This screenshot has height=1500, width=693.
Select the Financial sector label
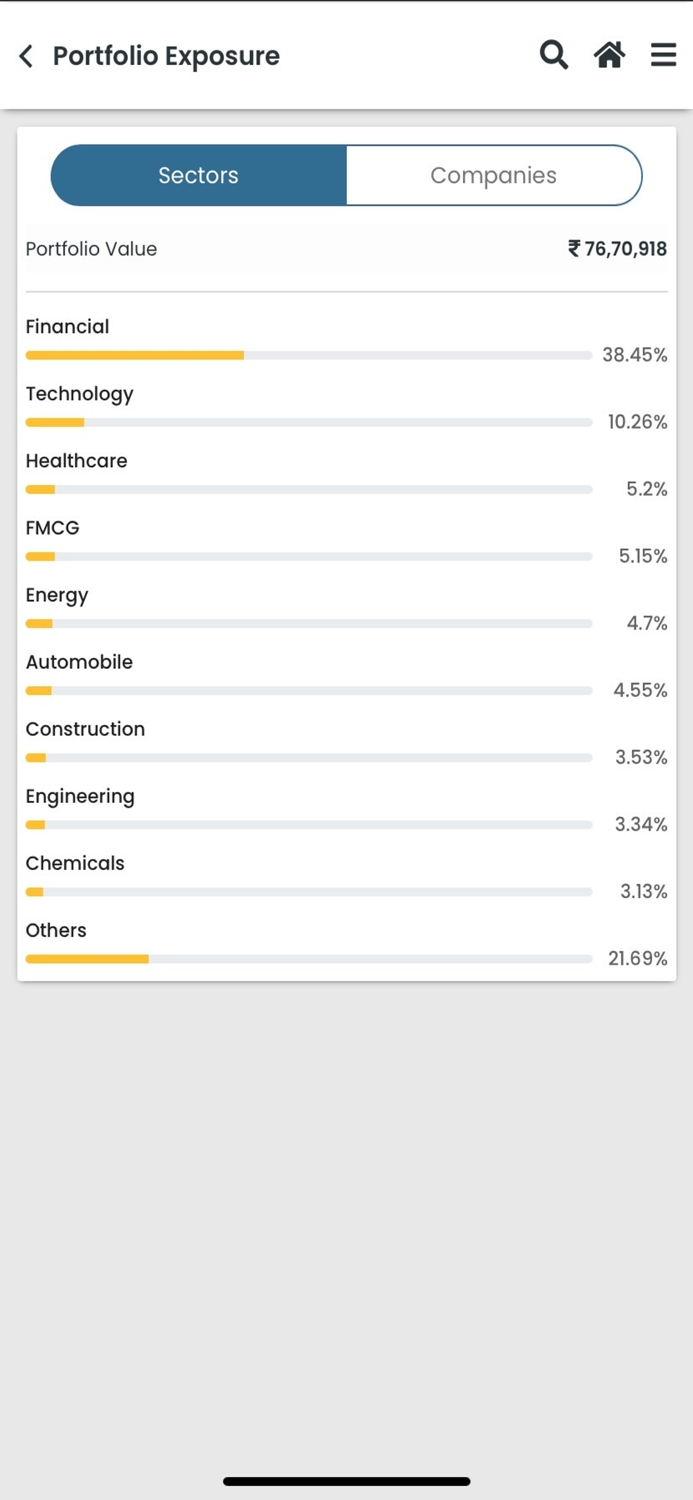67,327
